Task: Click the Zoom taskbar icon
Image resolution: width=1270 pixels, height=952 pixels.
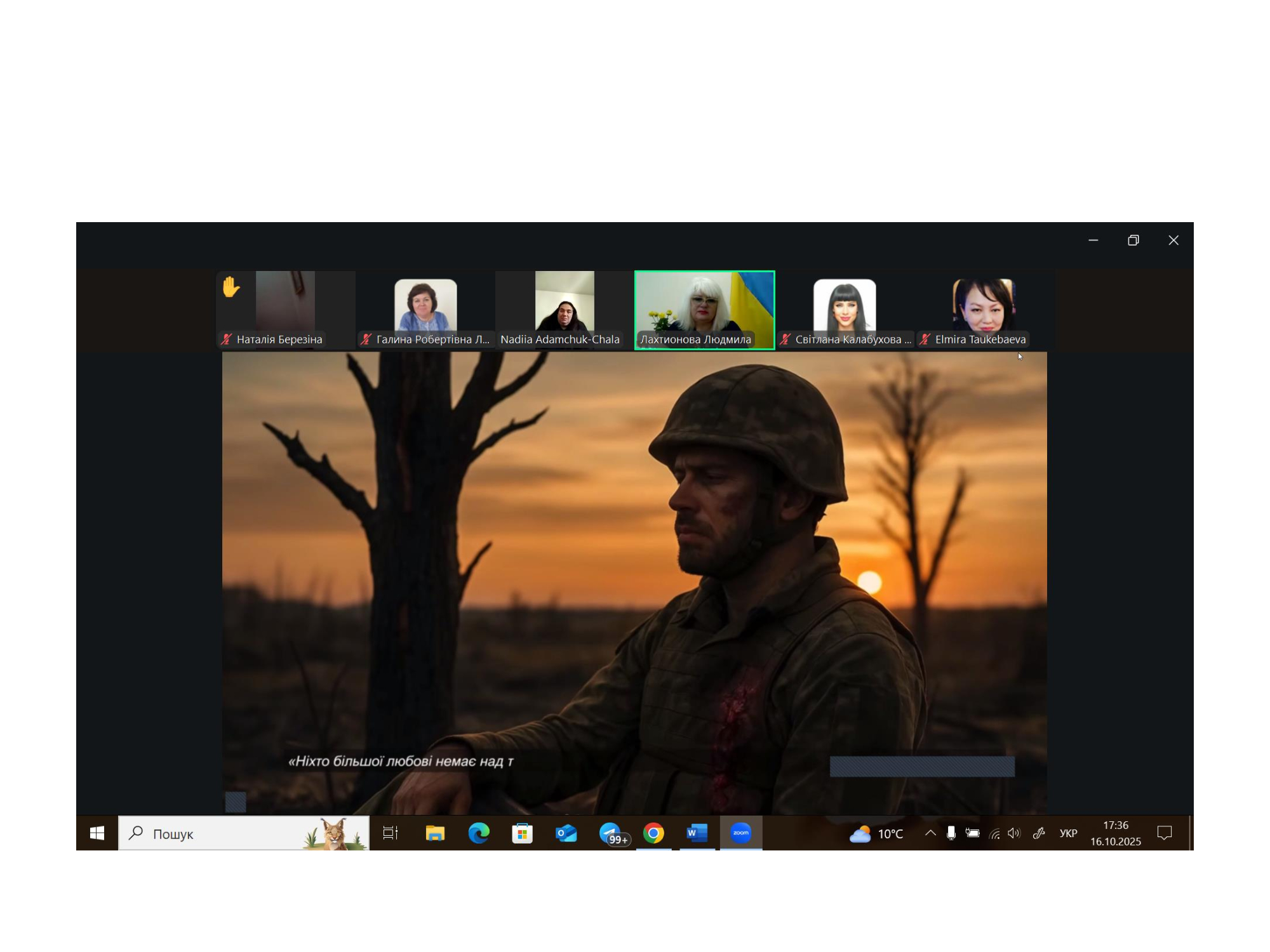Action: pos(740,833)
